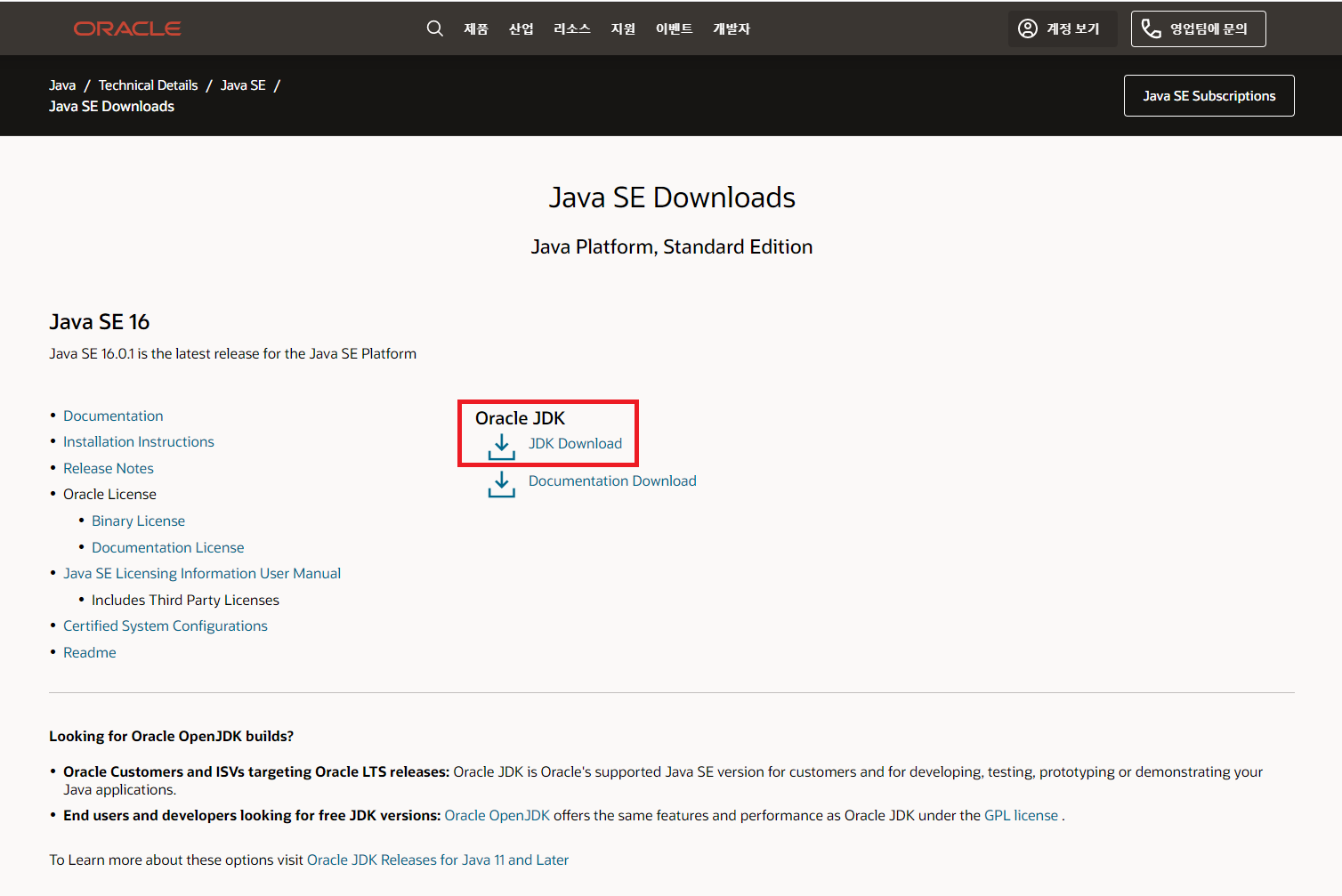Click the user account icon in header
1342x896 pixels.
click(1028, 28)
